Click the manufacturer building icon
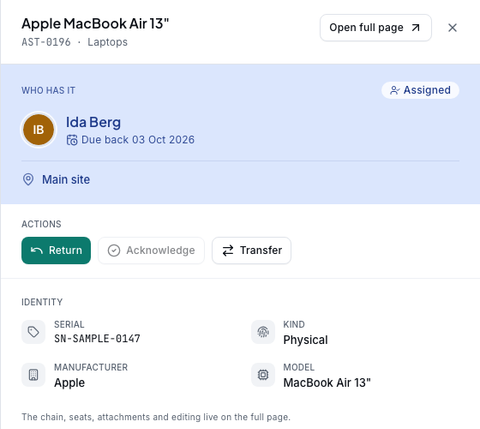The image size is (480, 429). tap(33, 375)
